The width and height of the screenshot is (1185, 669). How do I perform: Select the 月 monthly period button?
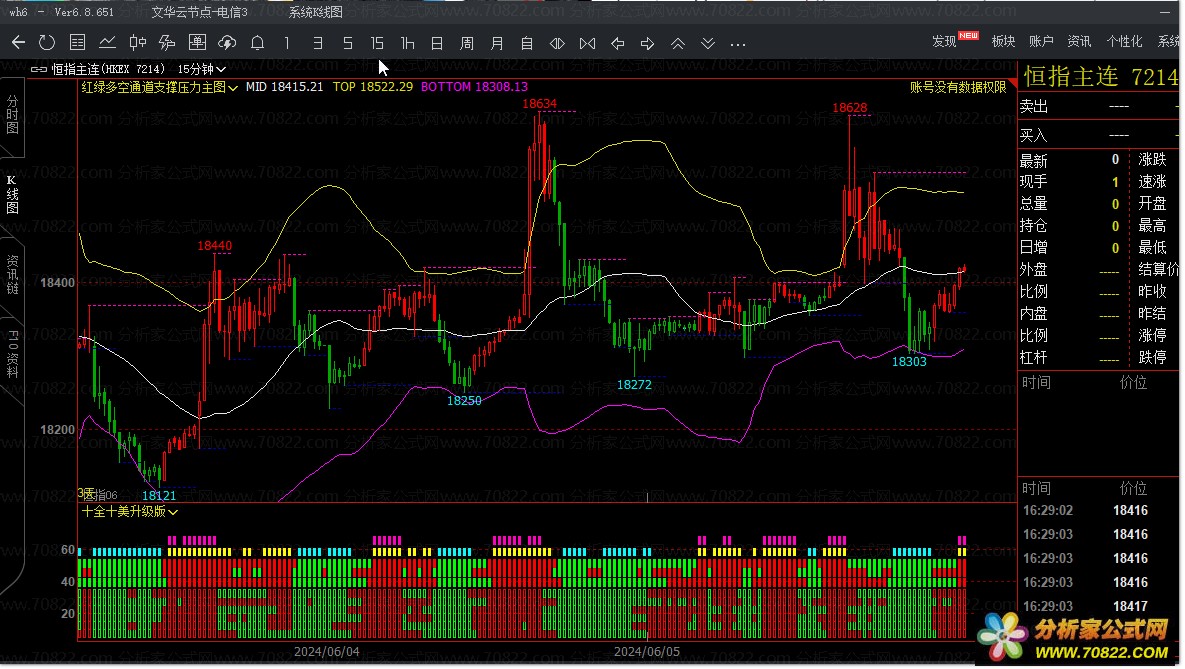tap(497, 43)
